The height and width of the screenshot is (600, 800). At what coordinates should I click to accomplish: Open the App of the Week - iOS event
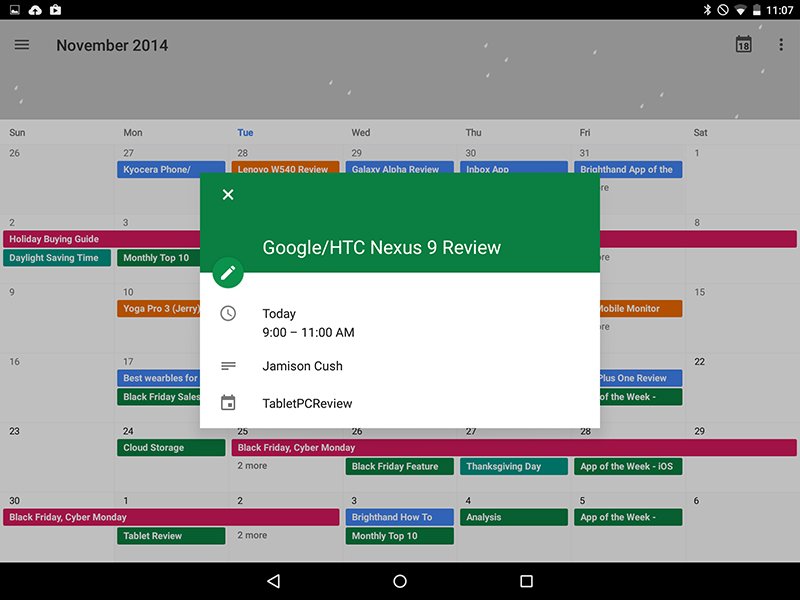628,466
